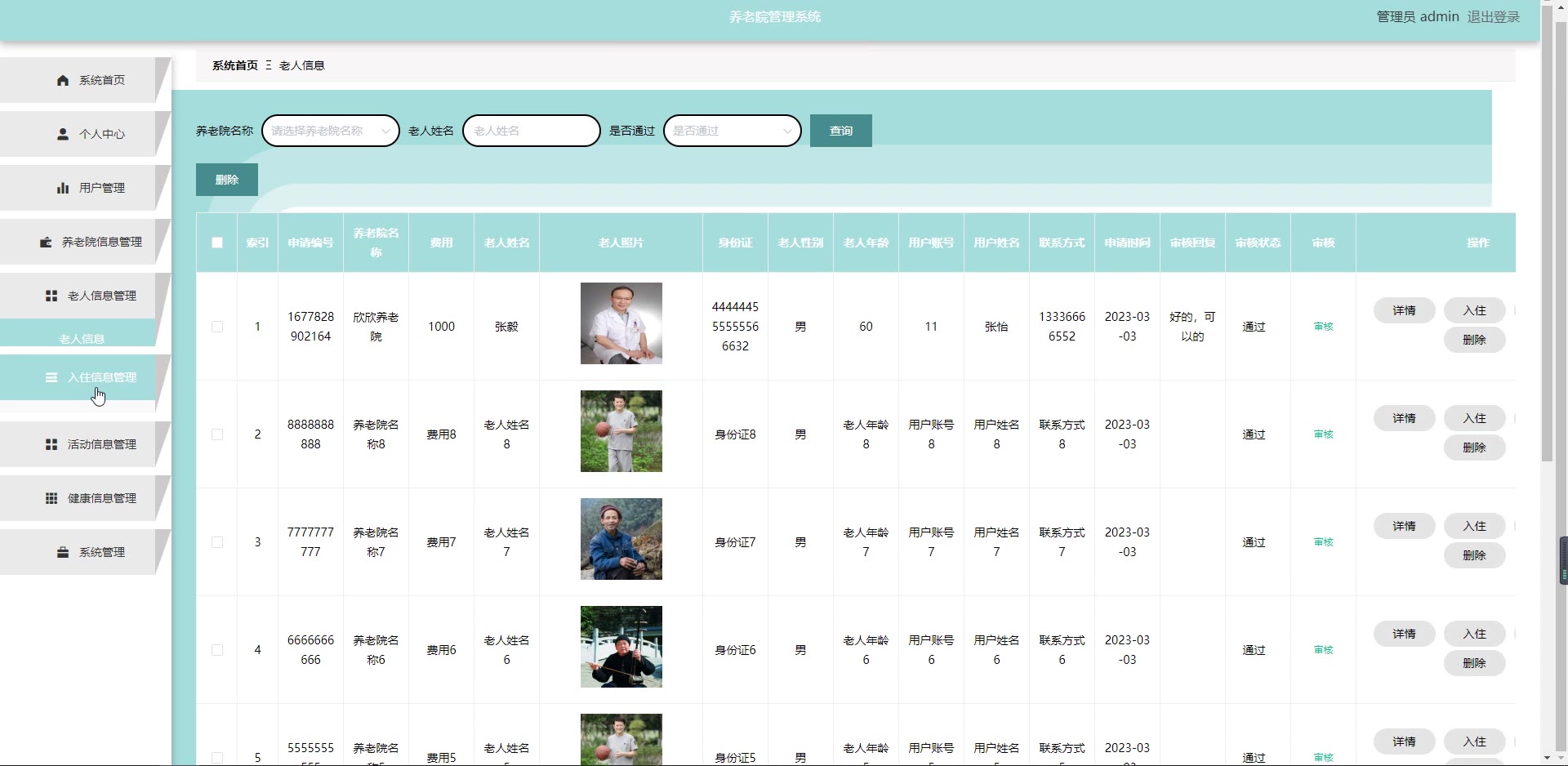Click the icon next to 养老院信息管理
The height and width of the screenshot is (766, 1568).
point(46,242)
